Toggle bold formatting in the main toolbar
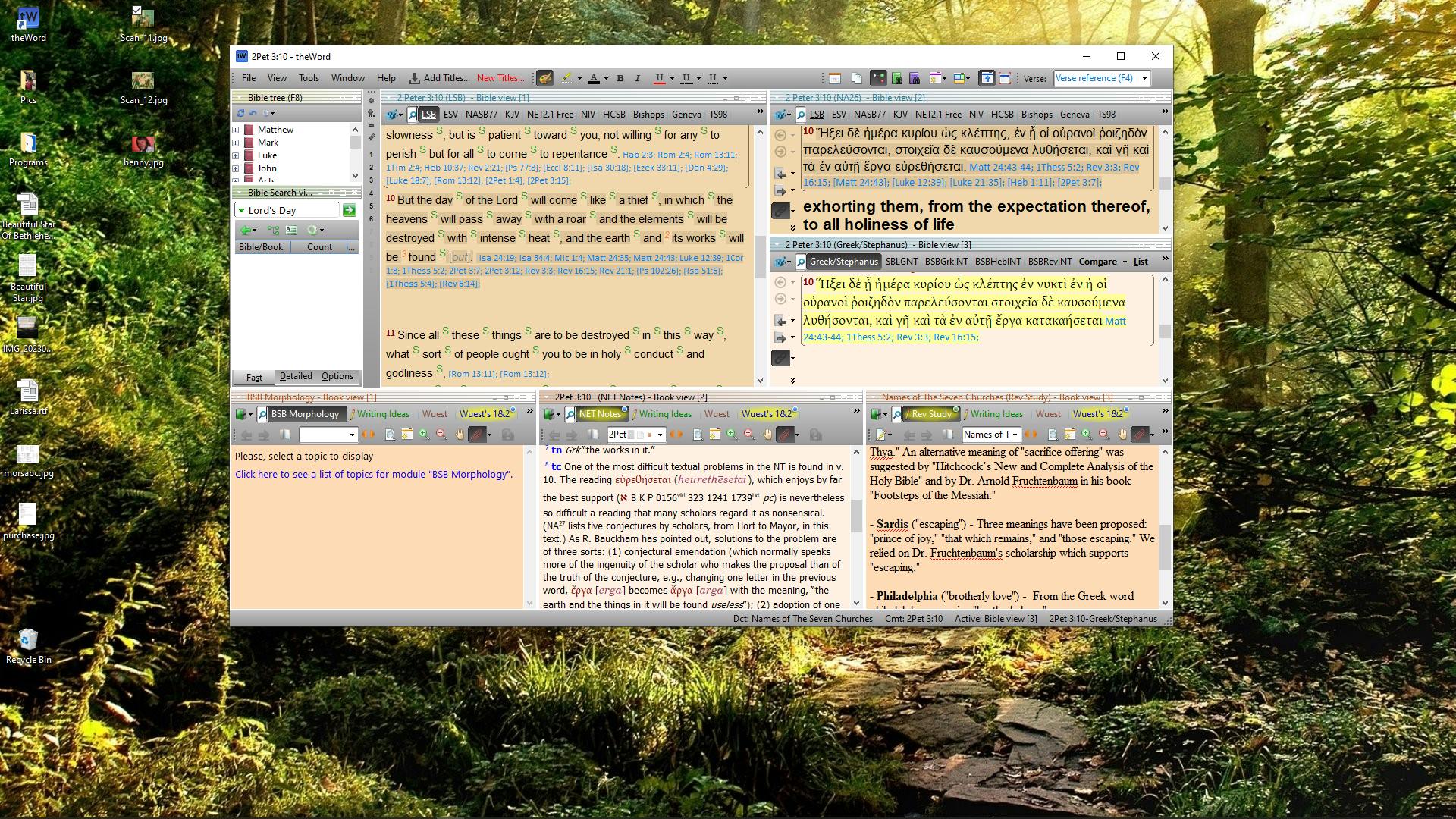 point(620,77)
